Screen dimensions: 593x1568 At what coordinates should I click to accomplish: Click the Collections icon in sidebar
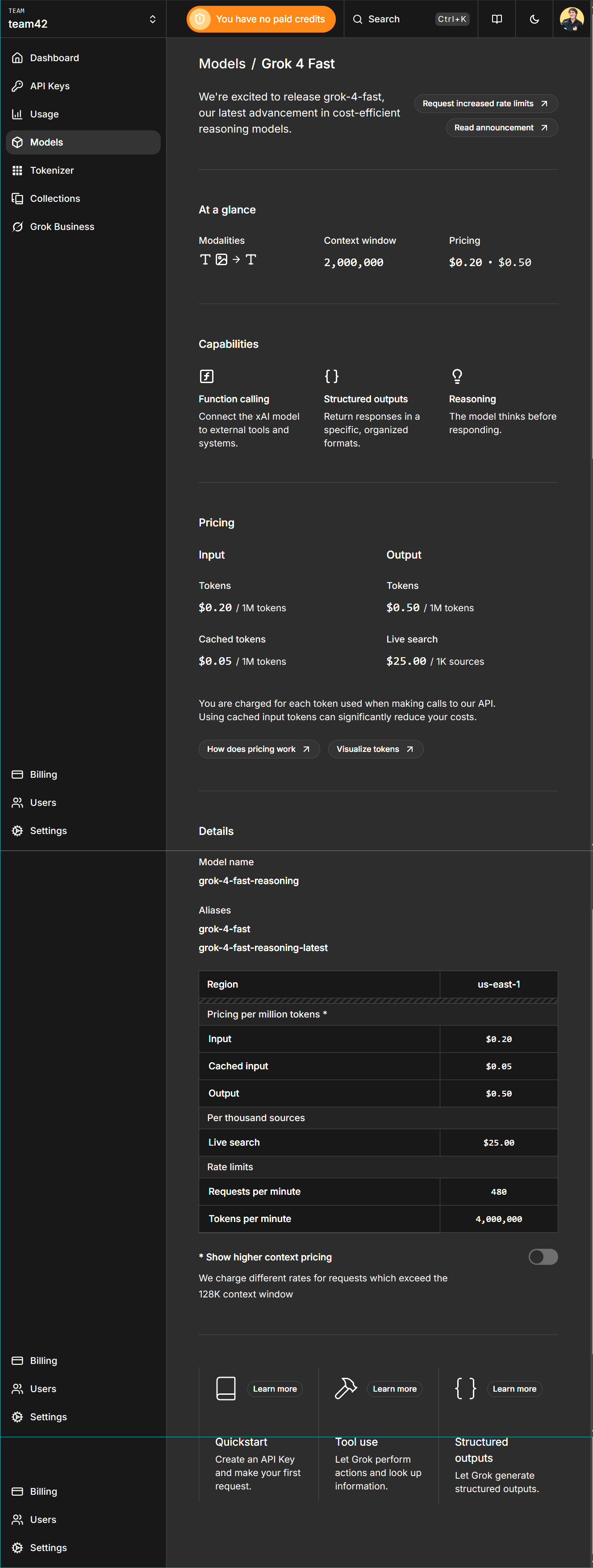pos(18,198)
